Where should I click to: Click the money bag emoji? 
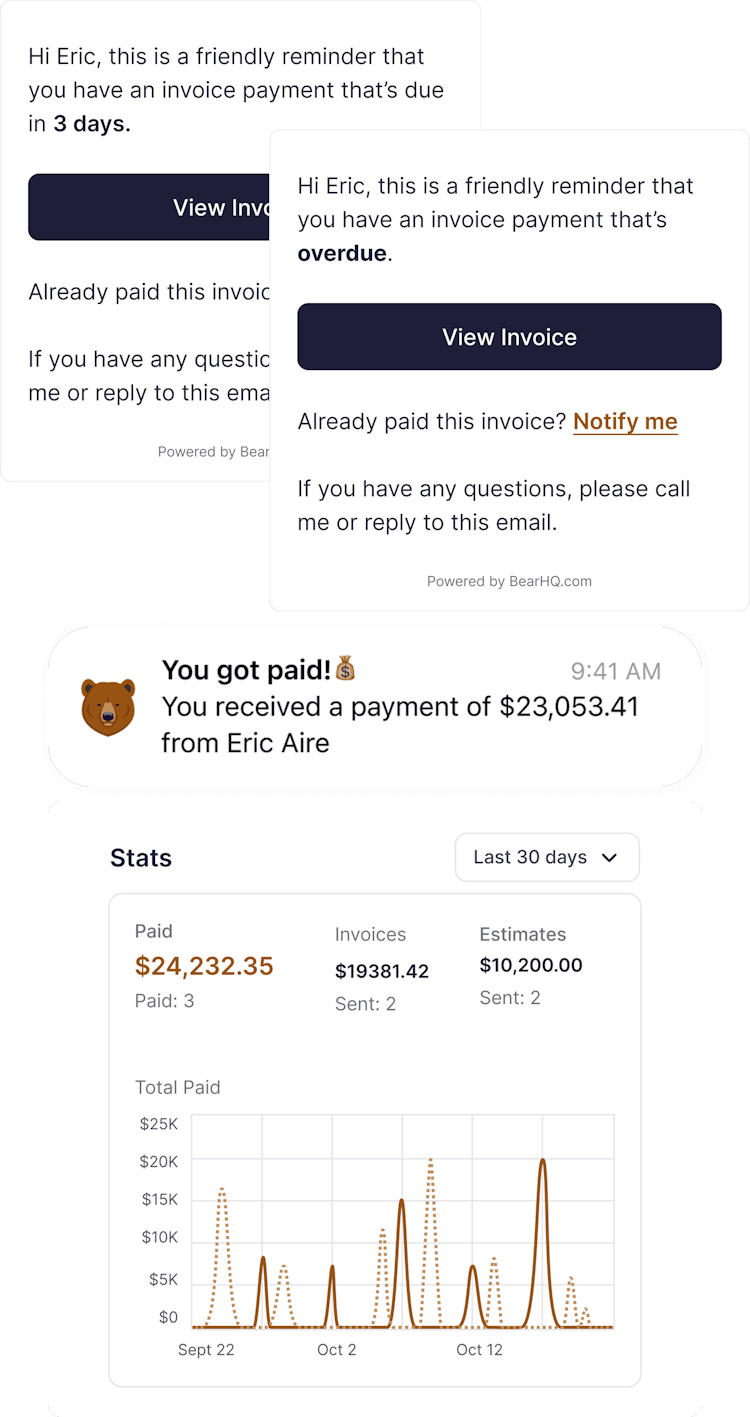click(345, 669)
